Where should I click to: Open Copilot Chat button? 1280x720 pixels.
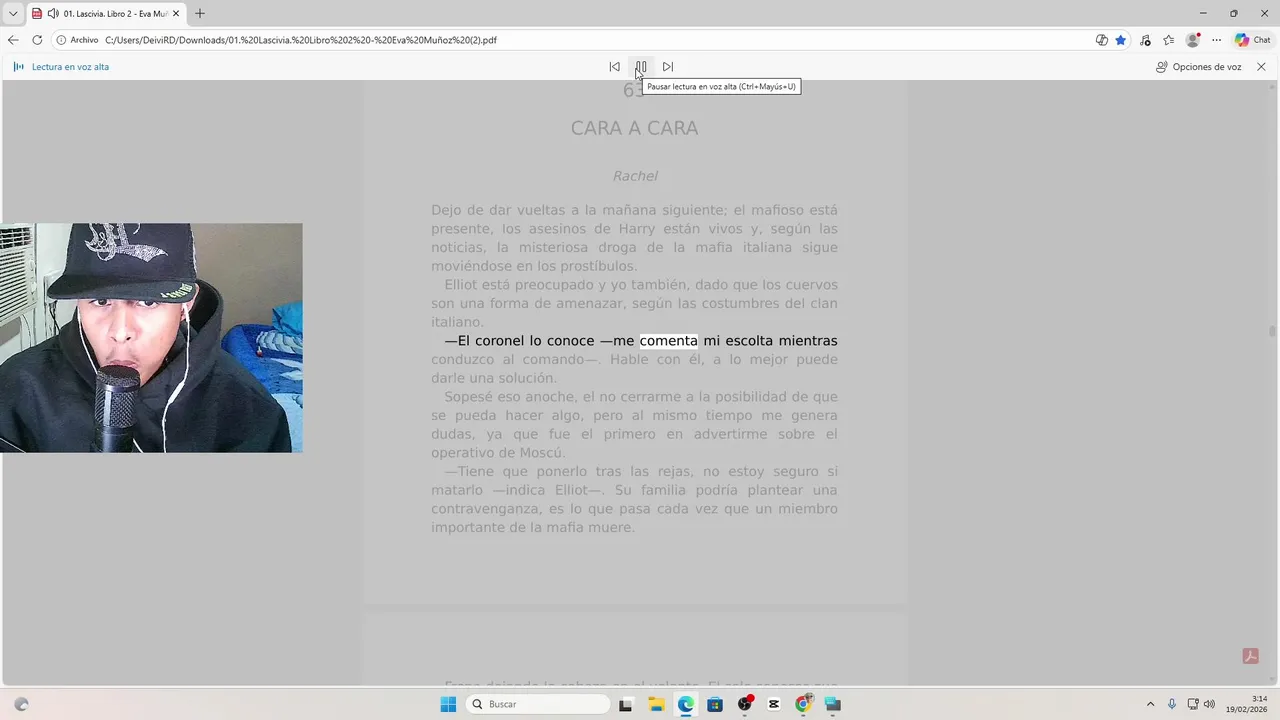tap(1253, 40)
